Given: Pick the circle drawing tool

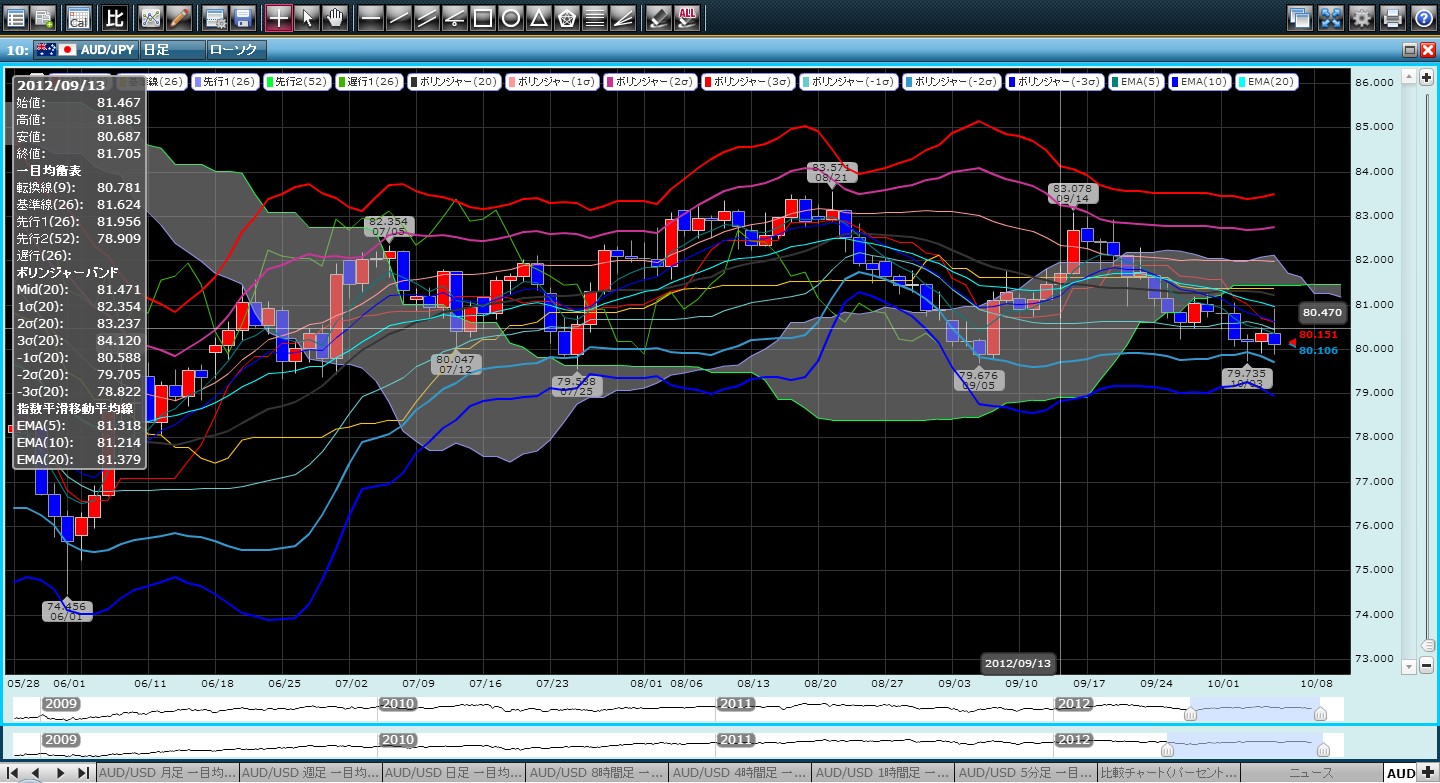Looking at the screenshot, I should (x=510, y=17).
